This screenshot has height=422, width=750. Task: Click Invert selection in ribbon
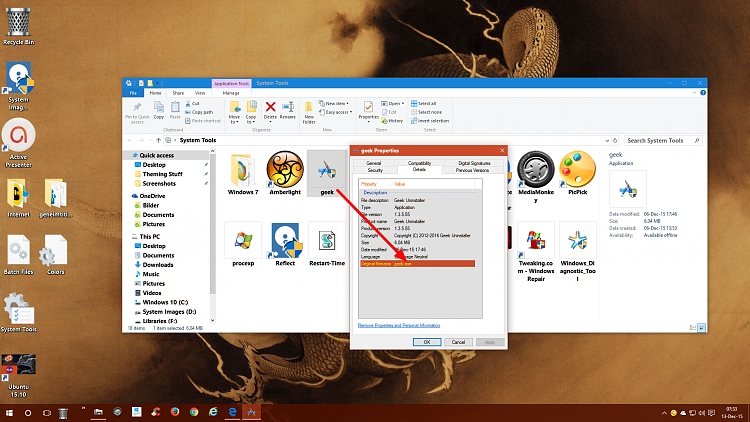click(430, 121)
